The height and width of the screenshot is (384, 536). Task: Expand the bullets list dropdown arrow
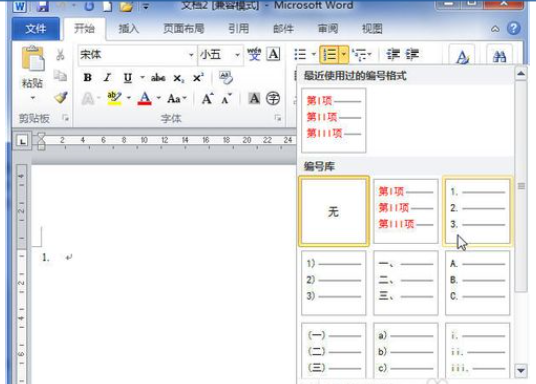click(x=313, y=54)
